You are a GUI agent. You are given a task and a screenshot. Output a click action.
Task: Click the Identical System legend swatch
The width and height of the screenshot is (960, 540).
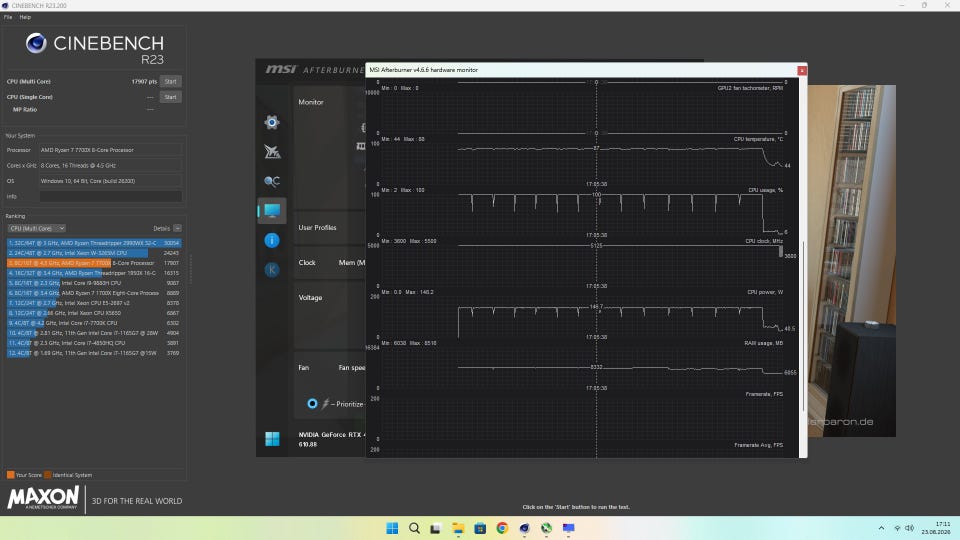[x=48, y=474]
